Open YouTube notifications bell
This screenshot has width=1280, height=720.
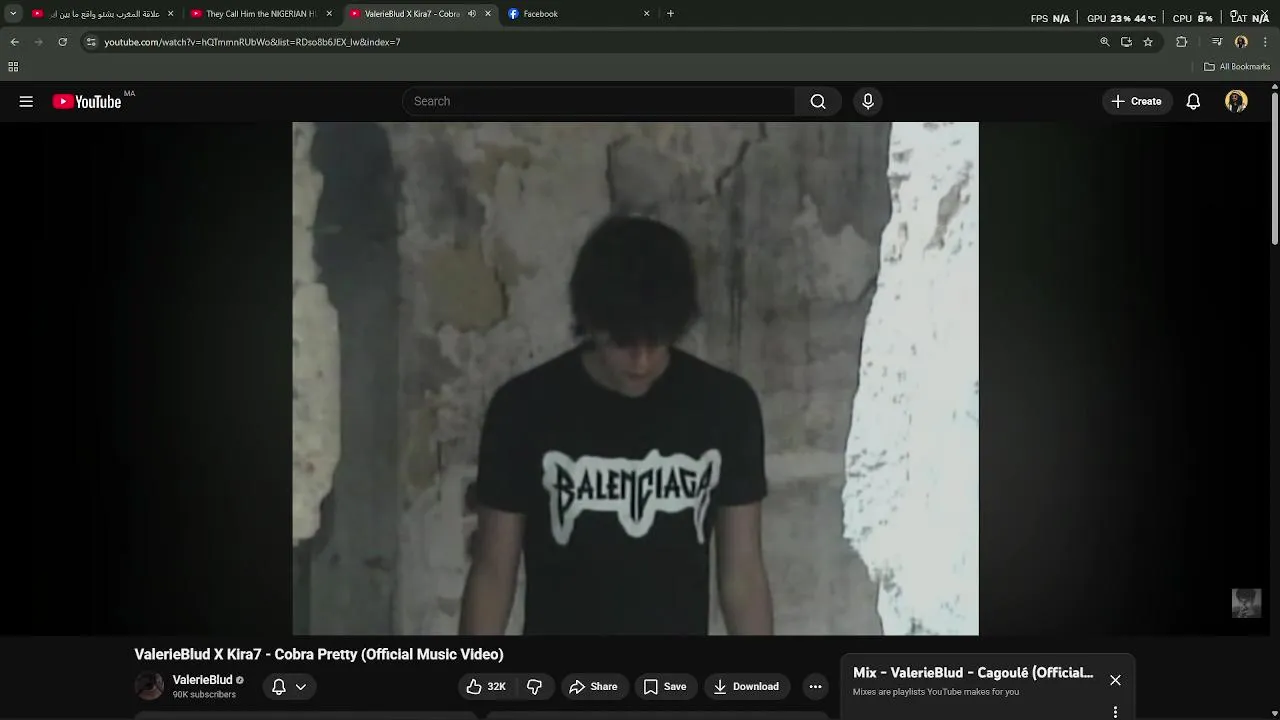(x=1193, y=101)
